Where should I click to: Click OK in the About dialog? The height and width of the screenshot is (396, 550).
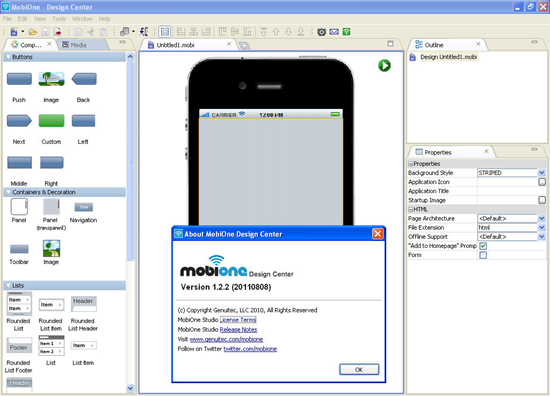(359, 369)
